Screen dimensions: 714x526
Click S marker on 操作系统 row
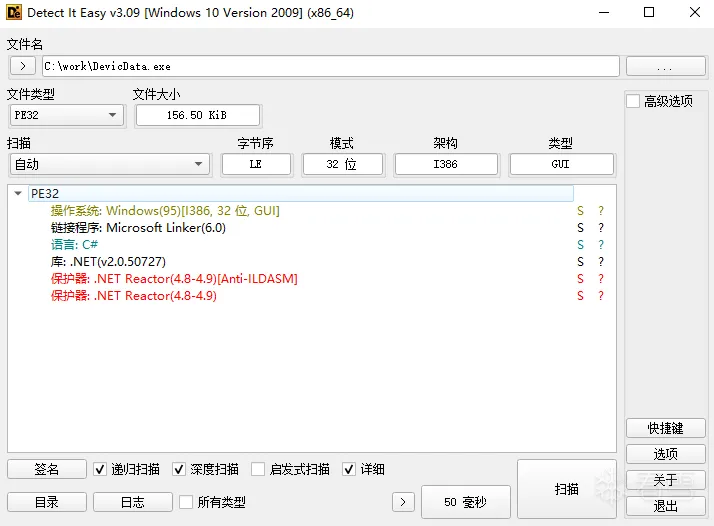click(580, 211)
